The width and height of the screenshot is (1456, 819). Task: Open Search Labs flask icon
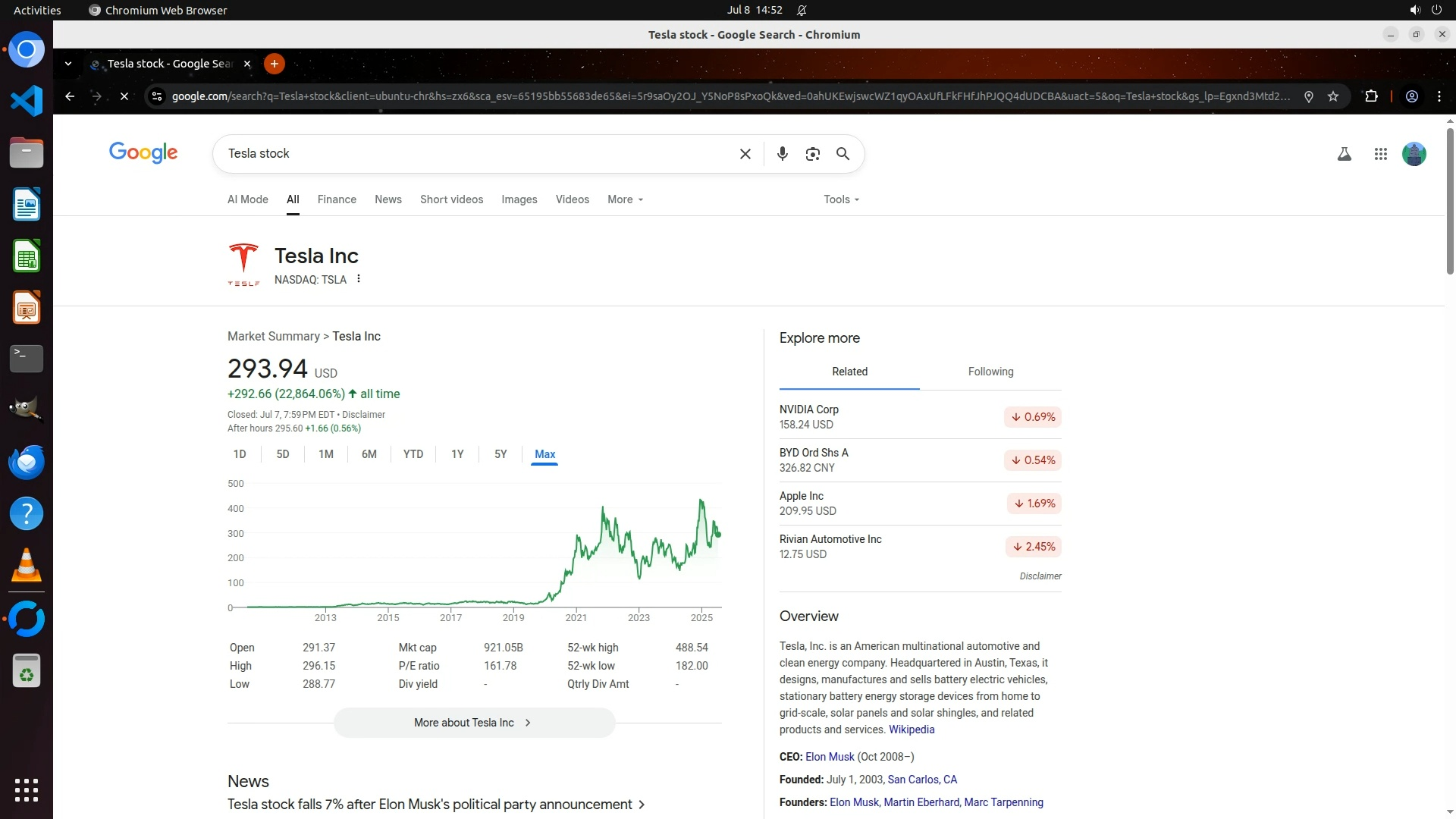[x=1344, y=154]
